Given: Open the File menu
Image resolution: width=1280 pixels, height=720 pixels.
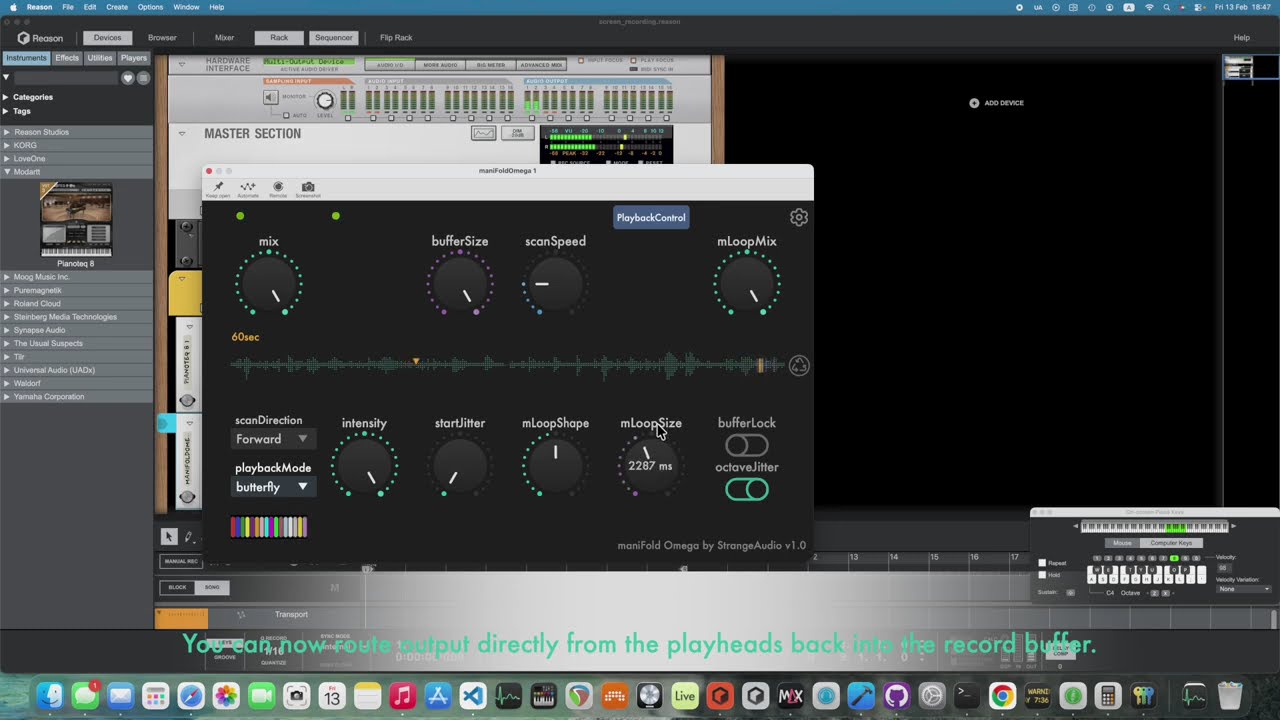Looking at the screenshot, I should [x=67, y=7].
